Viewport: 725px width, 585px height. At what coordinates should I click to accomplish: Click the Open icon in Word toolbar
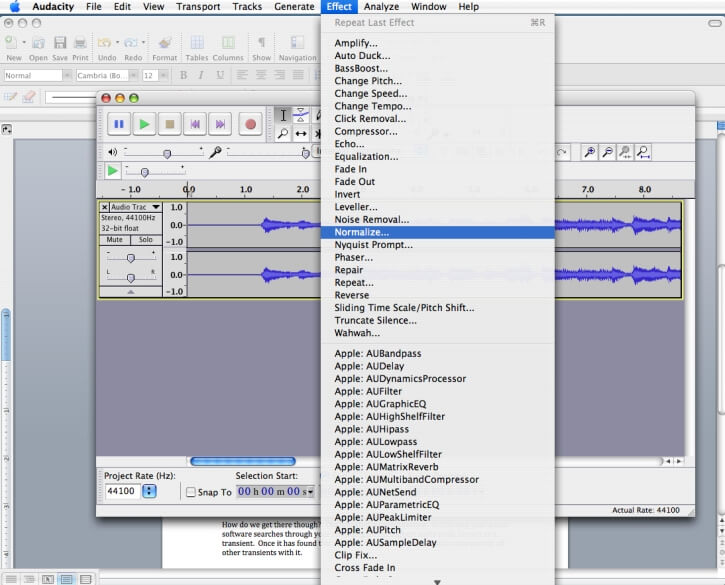click(38, 43)
